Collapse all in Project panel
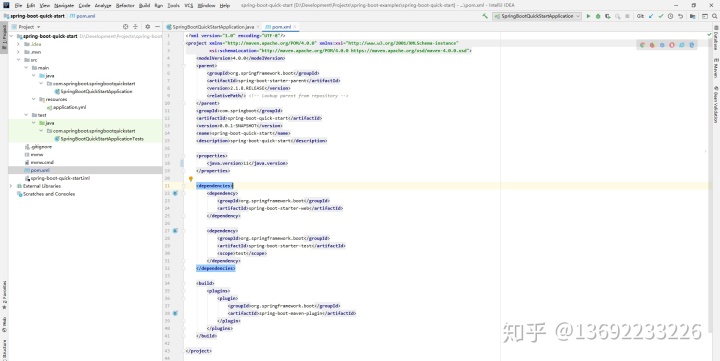 coord(135,27)
